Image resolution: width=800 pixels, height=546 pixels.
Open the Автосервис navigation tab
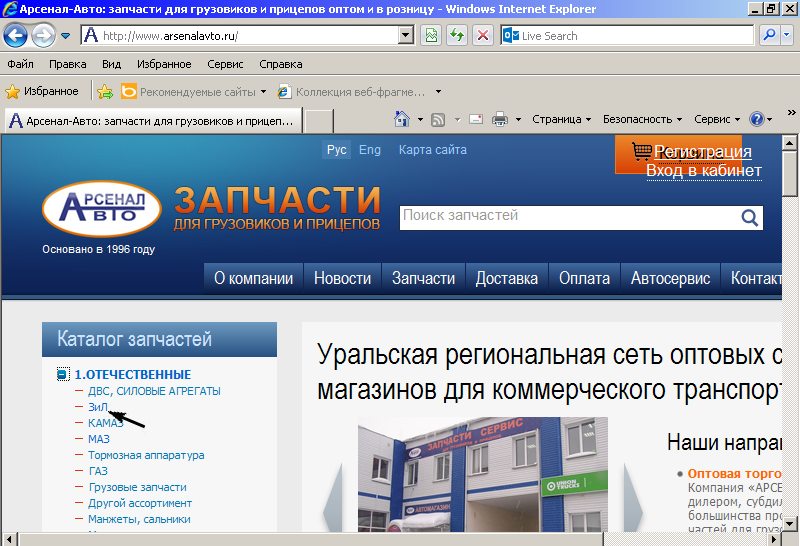pos(670,278)
